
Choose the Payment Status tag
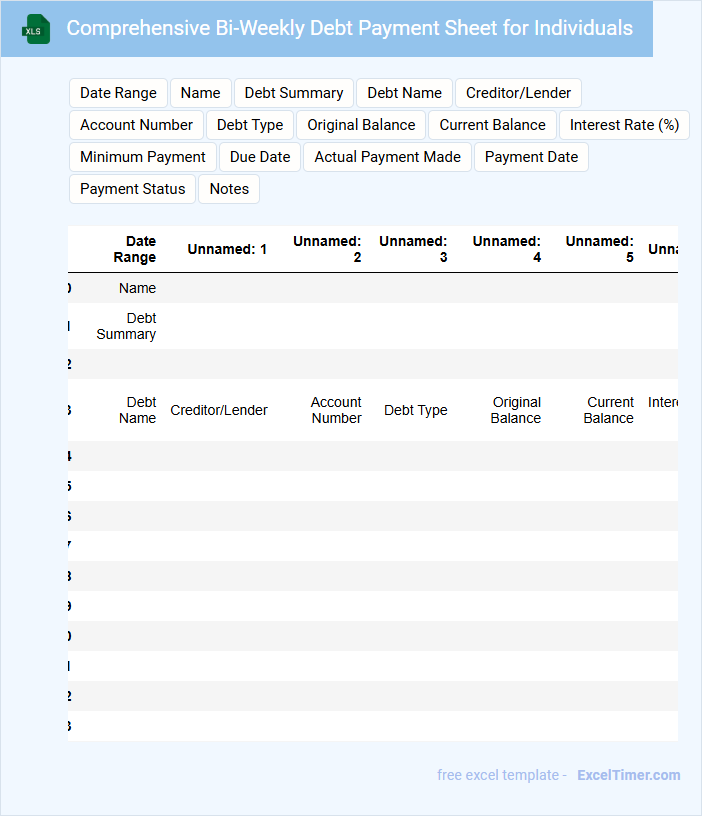click(132, 189)
